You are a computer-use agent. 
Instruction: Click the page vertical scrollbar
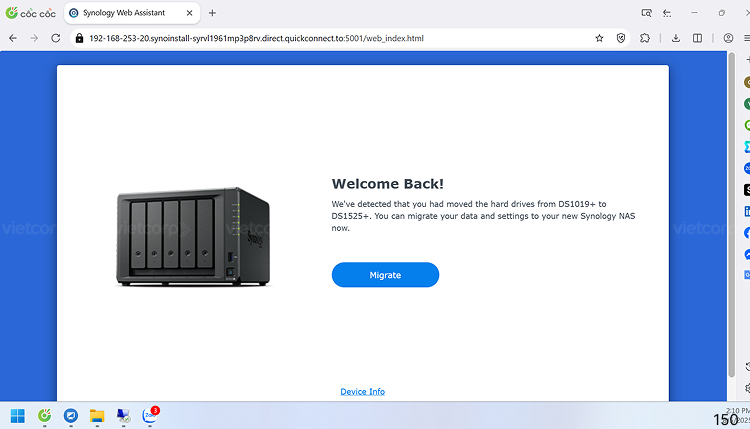731,200
